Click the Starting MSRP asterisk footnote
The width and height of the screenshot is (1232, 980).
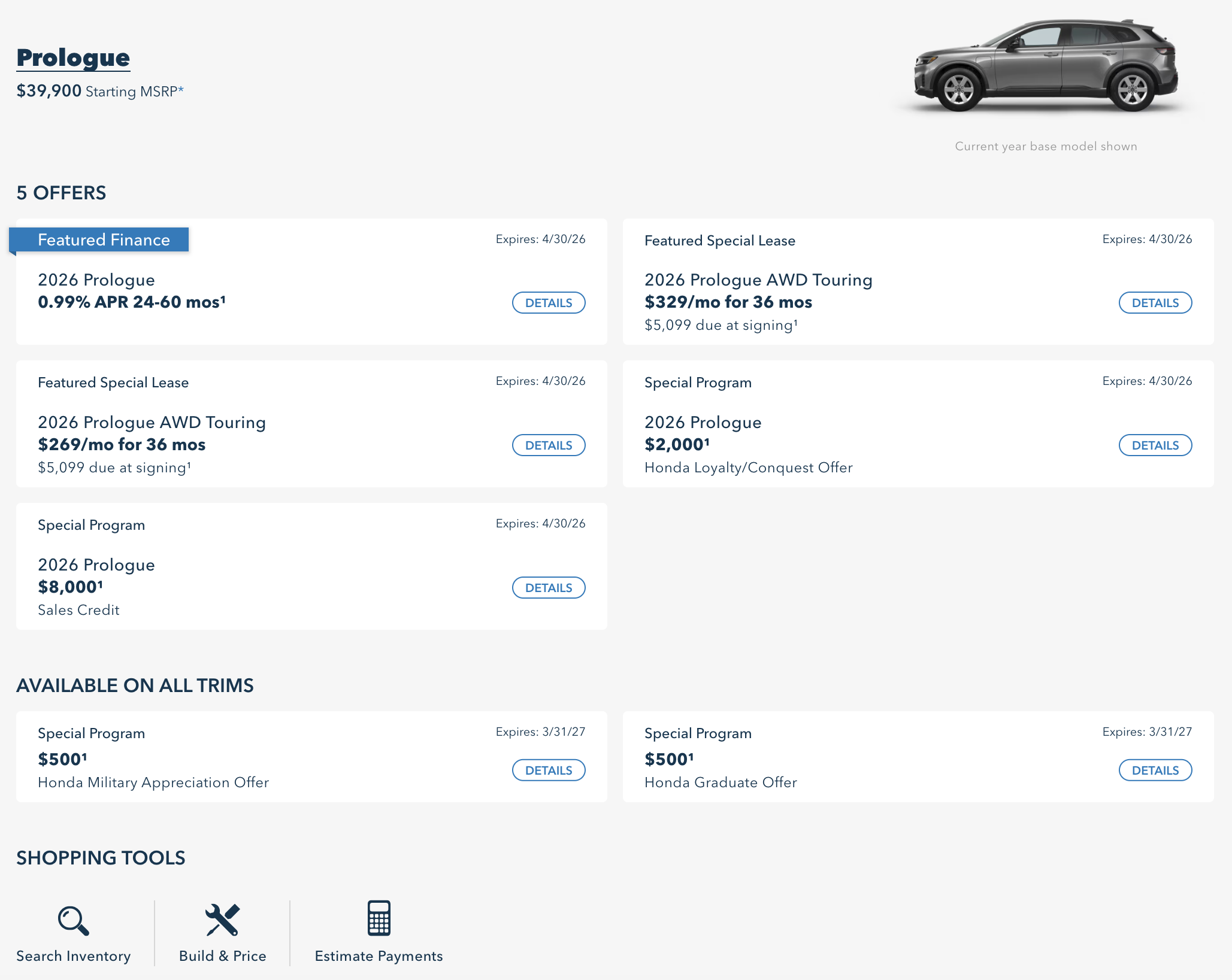click(181, 90)
